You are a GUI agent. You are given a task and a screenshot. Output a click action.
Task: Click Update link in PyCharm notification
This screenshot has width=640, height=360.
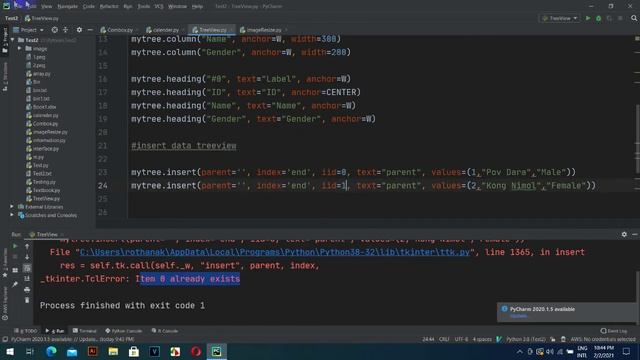pos(518,316)
